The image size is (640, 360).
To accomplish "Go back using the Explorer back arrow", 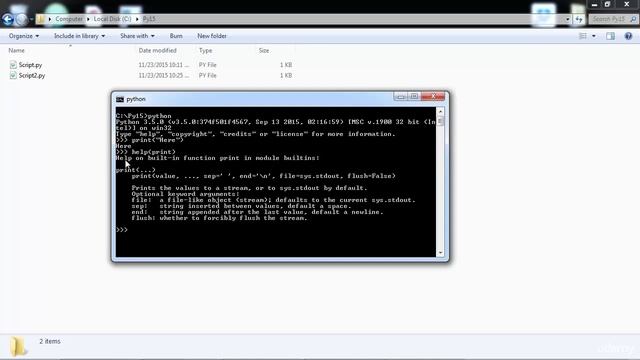I will pos(7,19).
